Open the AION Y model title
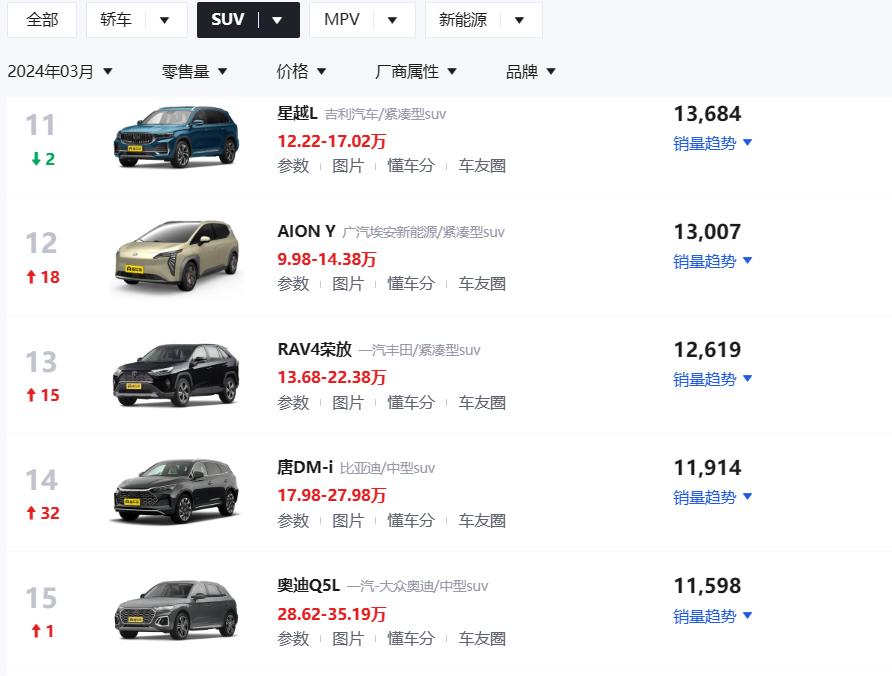Viewport: 892px width, 676px height. pos(306,232)
